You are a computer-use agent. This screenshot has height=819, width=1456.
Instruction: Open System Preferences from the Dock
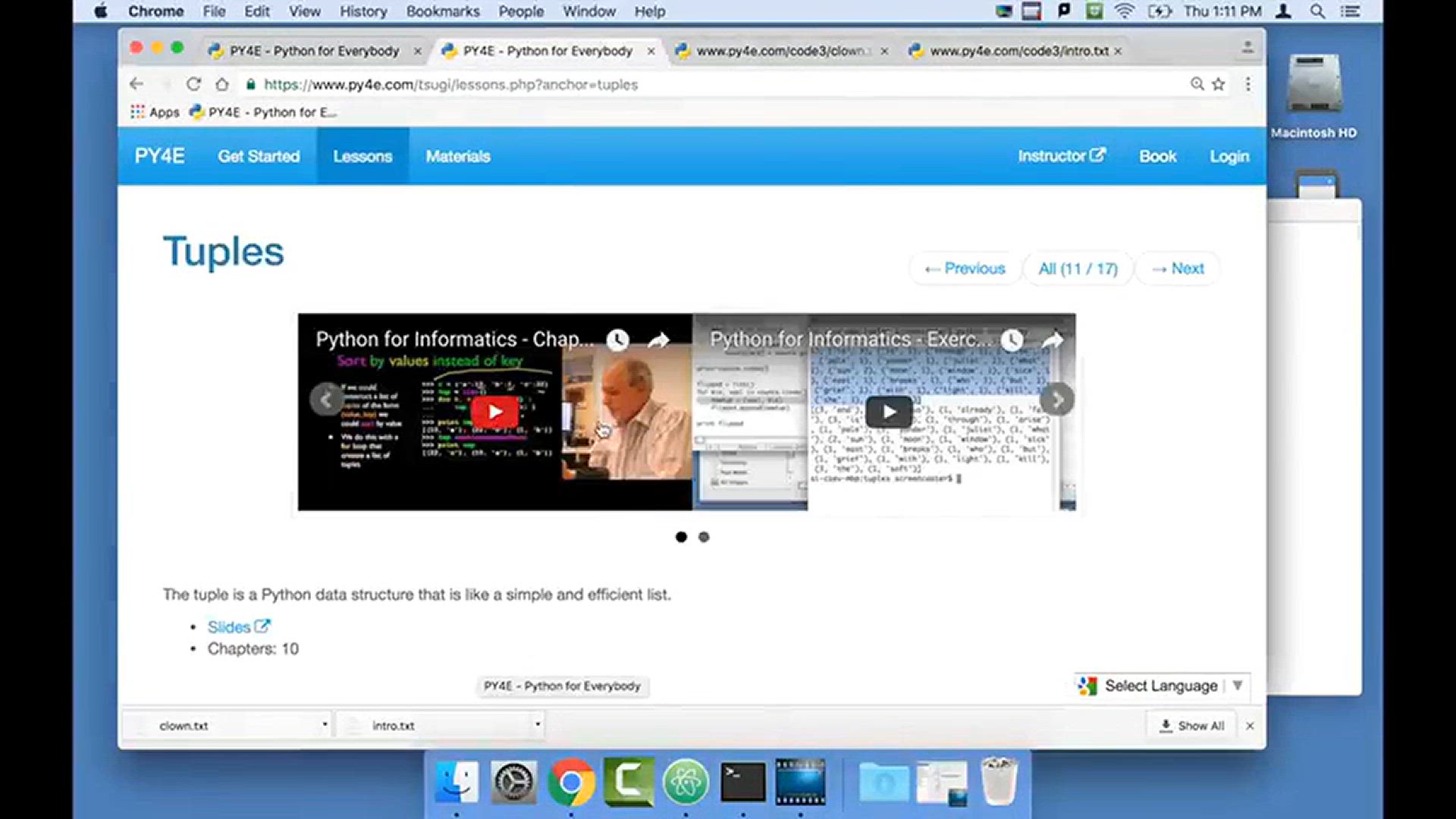[514, 782]
